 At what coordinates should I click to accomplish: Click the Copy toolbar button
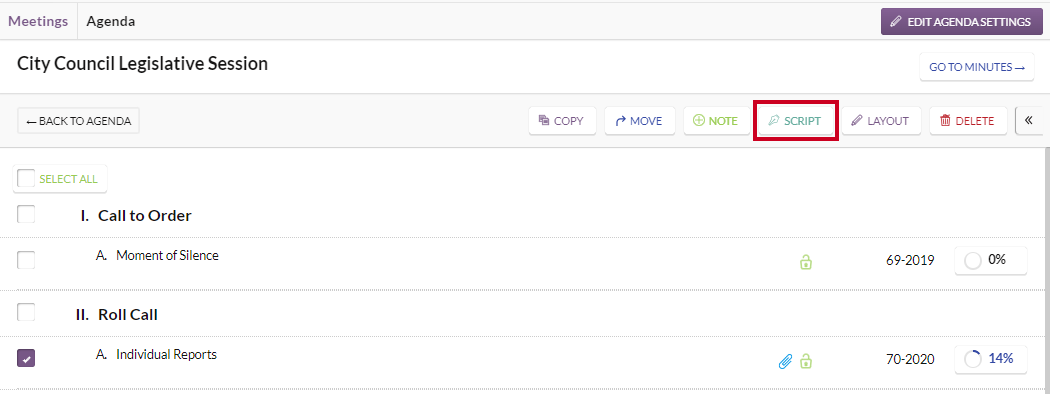pos(562,121)
